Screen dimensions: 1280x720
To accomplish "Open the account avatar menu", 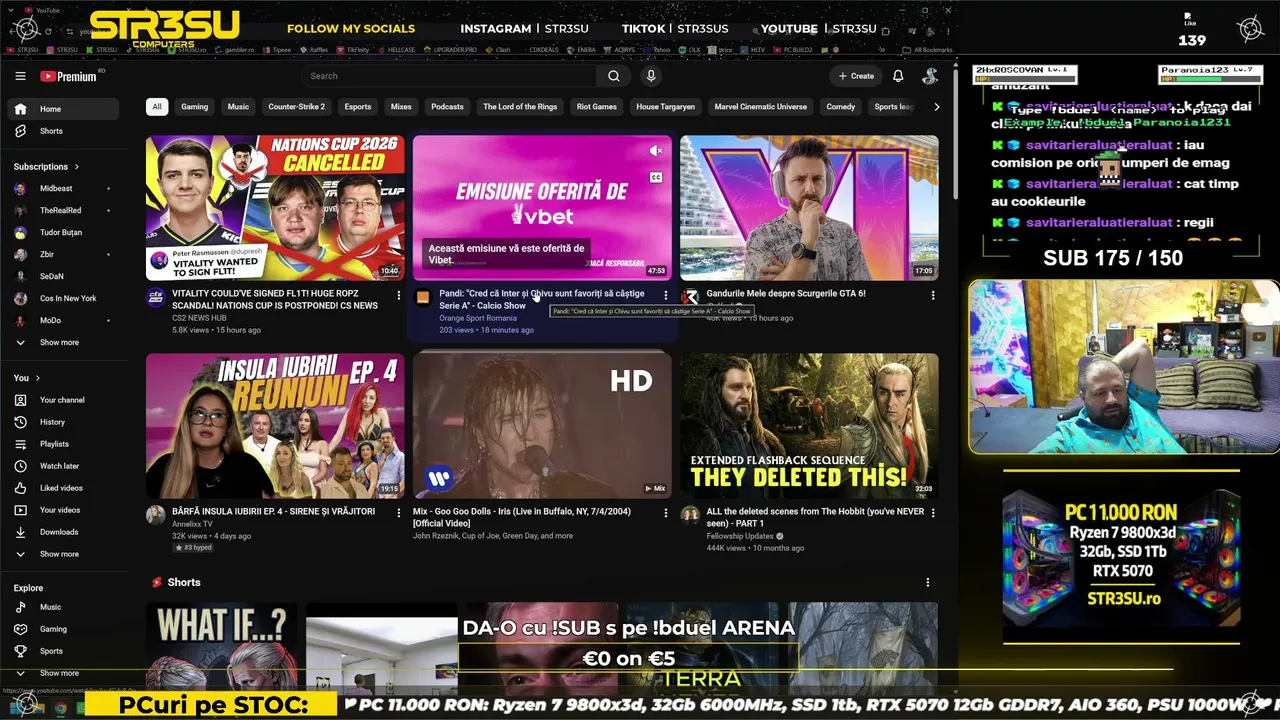I will click(x=929, y=76).
